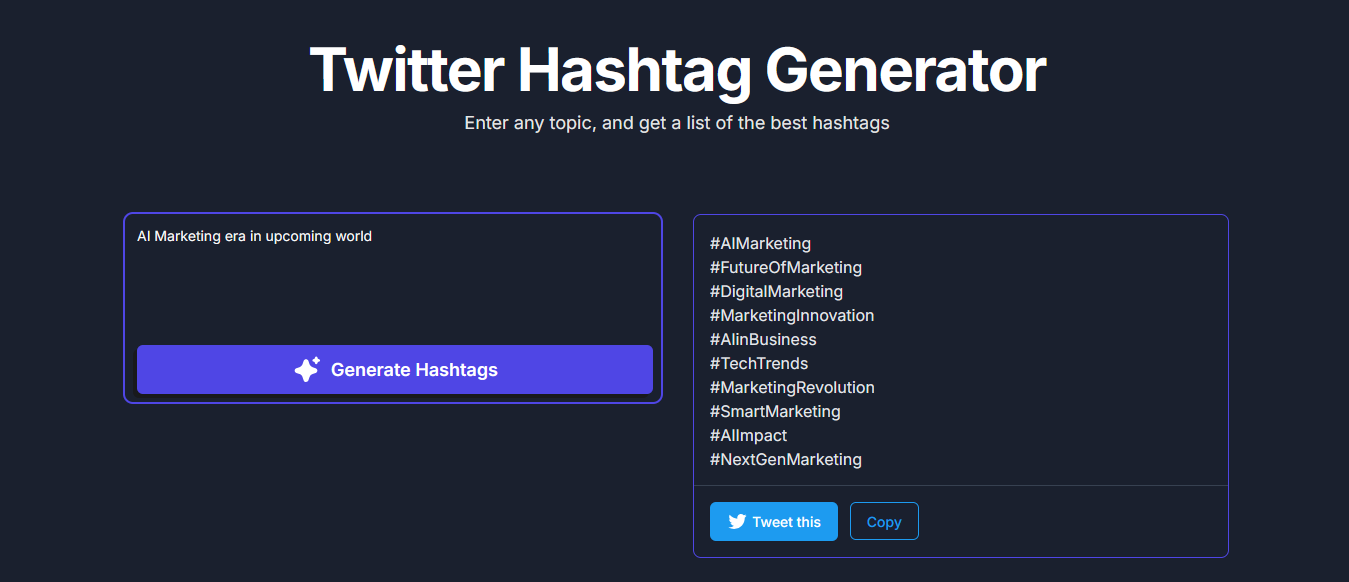The height and width of the screenshot is (582, 1349).
Task: Click the sparkle icon on Generate Hashtags button
Action: point(306,369)
